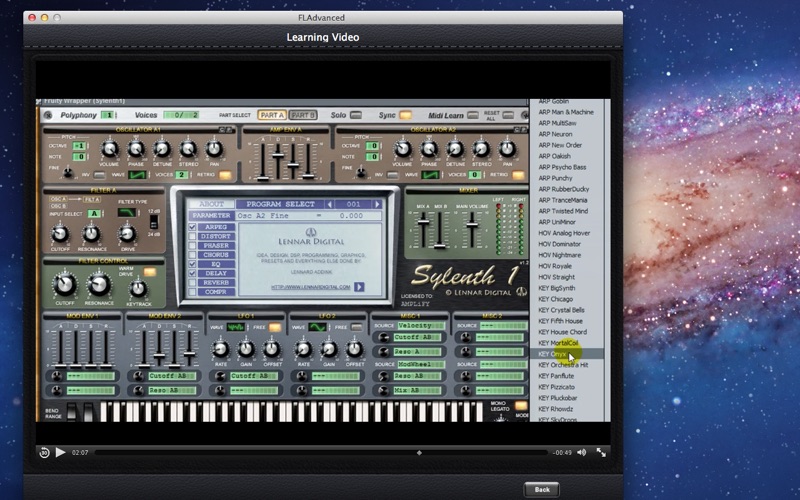Click the Oscillator A1 Stereo knob
The image size is (800, 500).
(x=188, y=149)
